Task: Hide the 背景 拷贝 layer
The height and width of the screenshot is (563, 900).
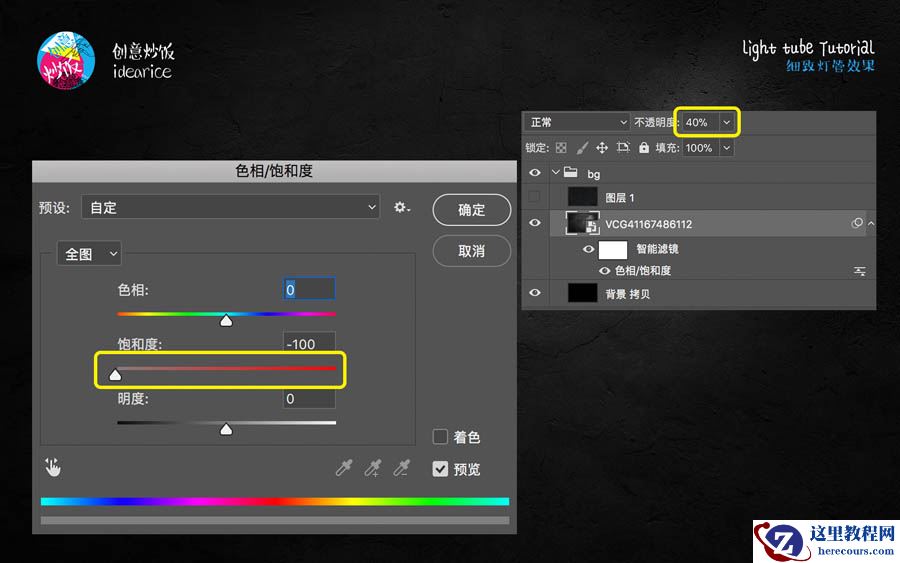Action: 534,293
